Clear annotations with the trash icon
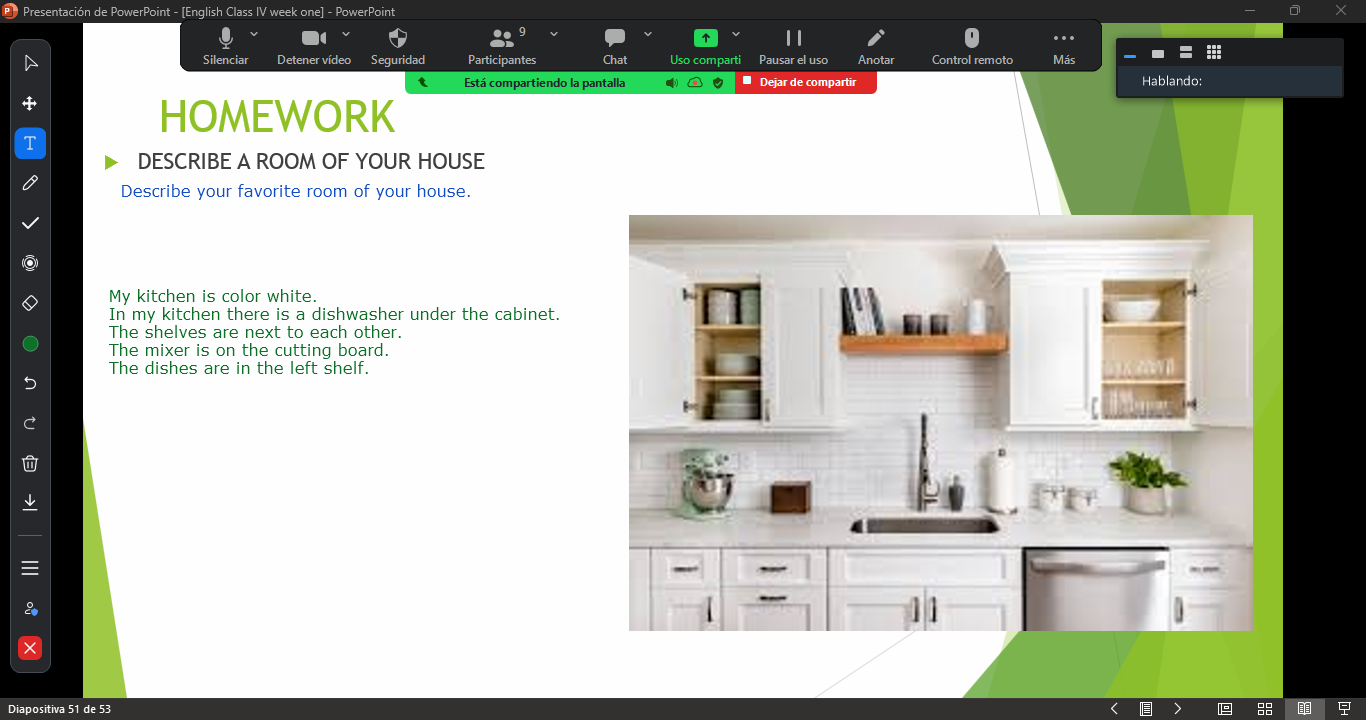Viewport: 1366px width, 720px height. pos(30,463)
